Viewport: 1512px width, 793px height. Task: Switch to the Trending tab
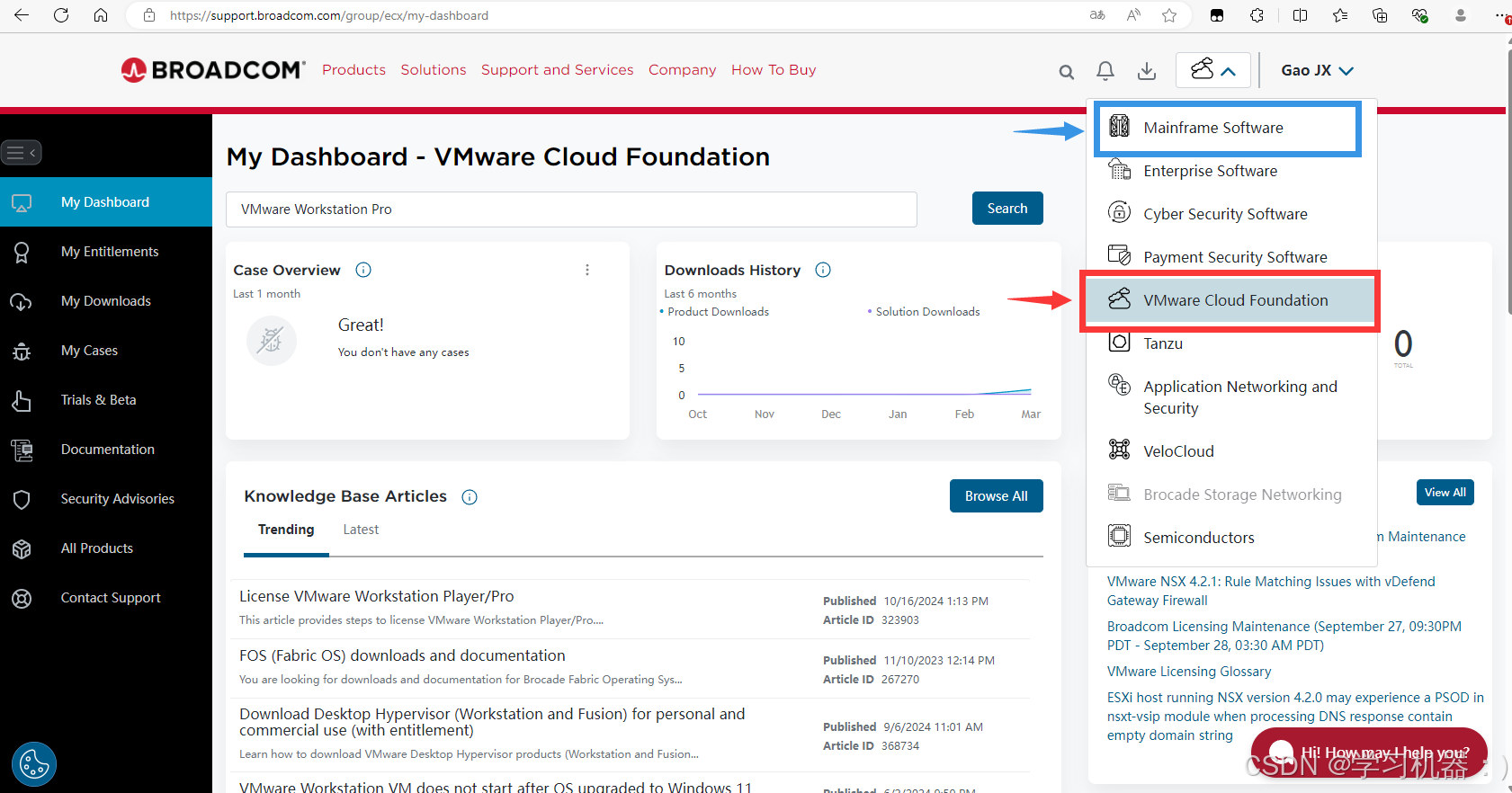286,530
